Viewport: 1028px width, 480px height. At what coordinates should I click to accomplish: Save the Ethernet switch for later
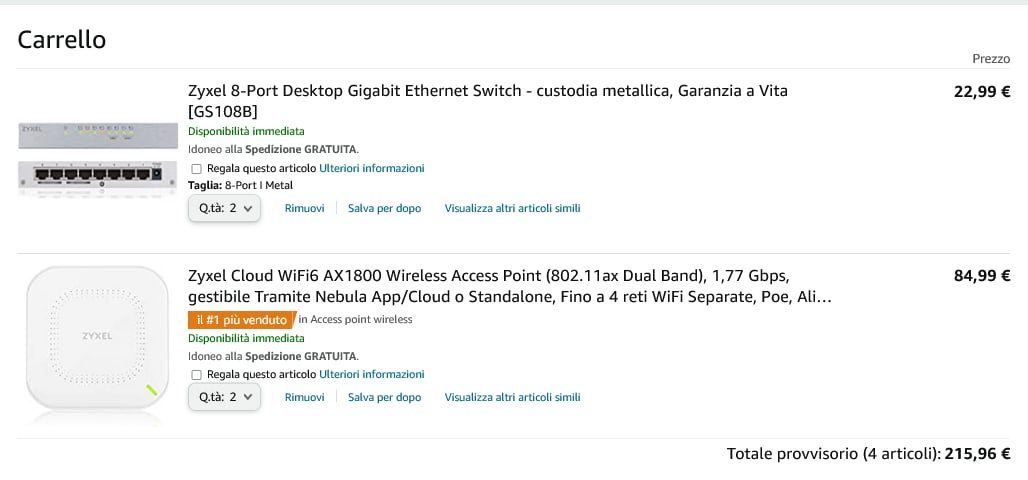384,209
